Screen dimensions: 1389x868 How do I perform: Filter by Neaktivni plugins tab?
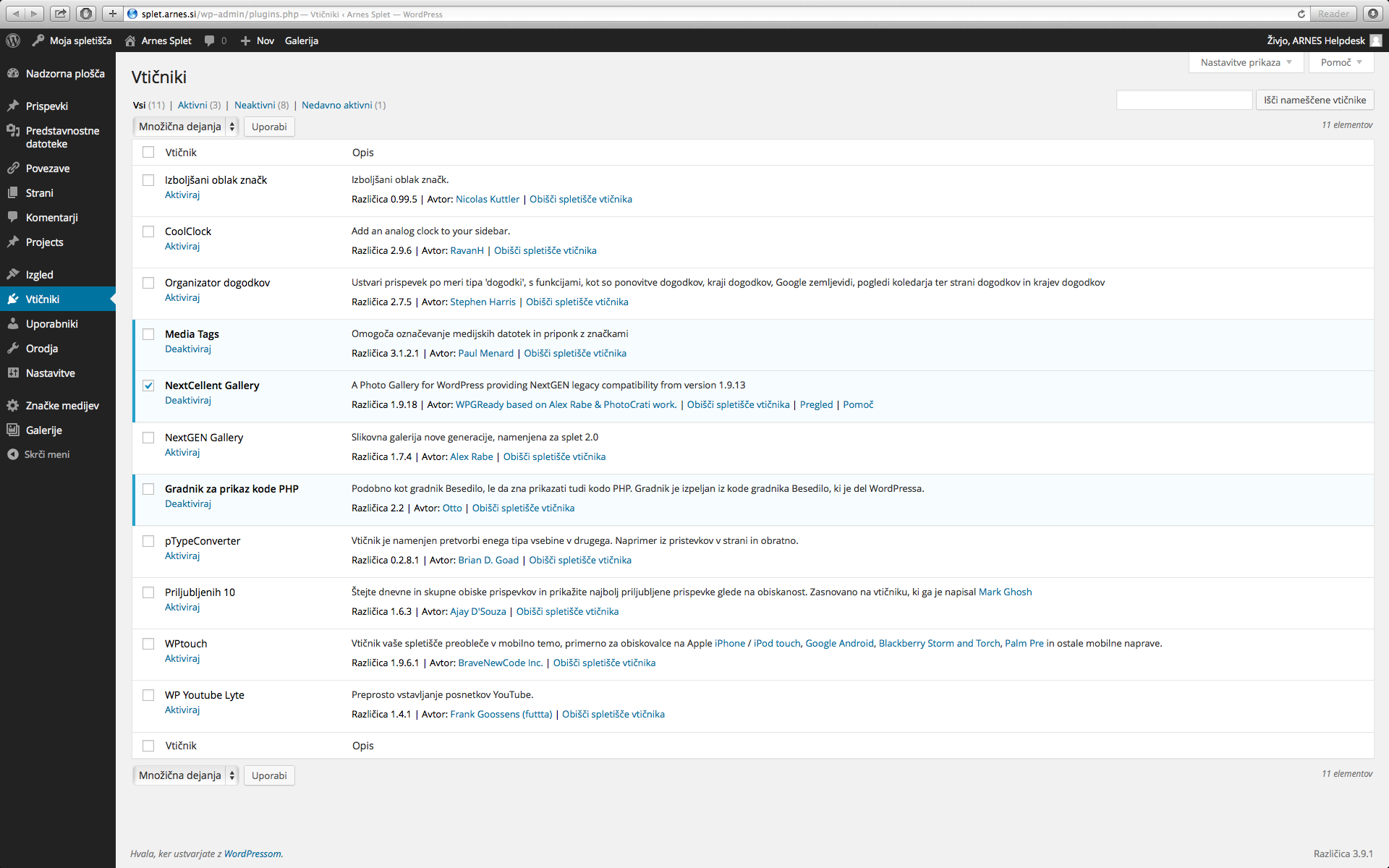[255, 105]
